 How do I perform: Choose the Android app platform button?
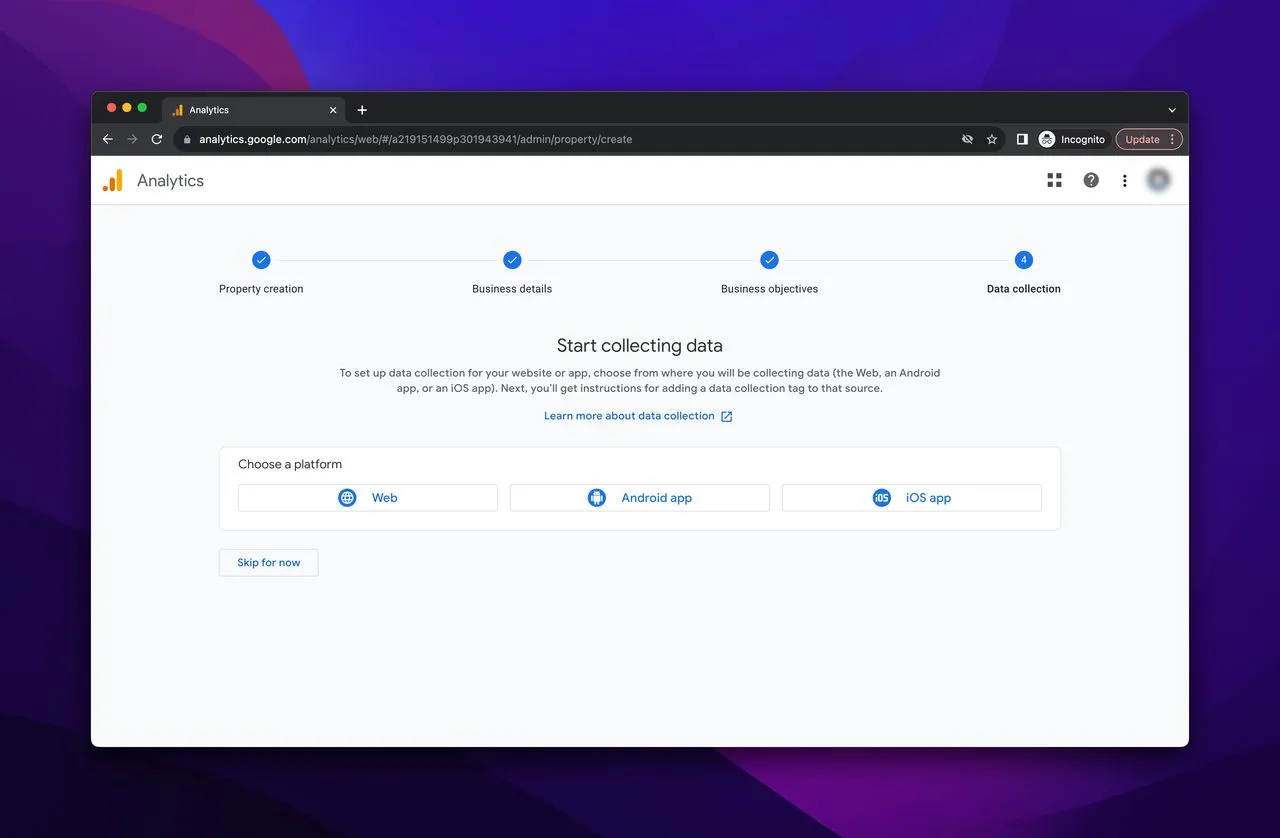(x=640, y=498)
